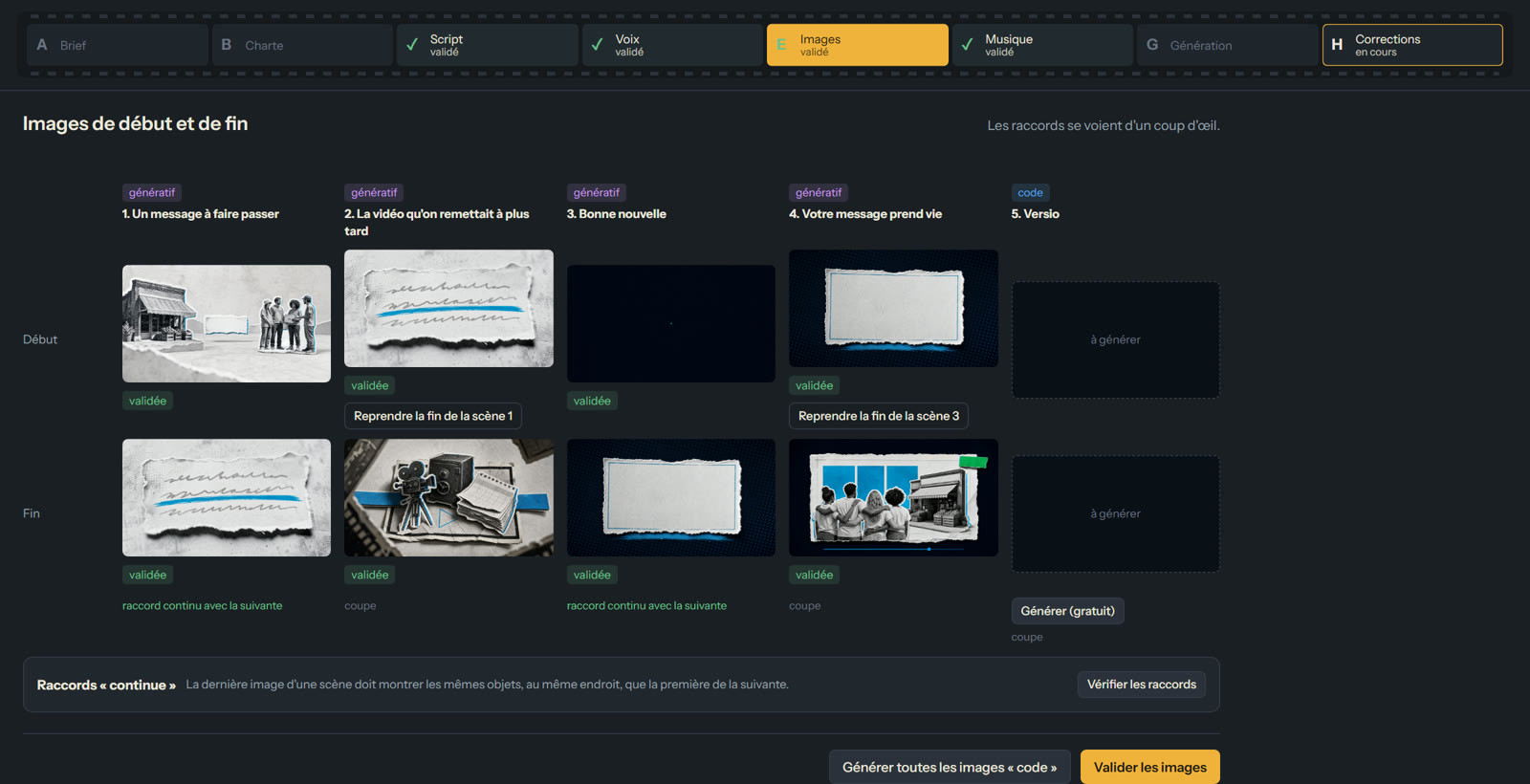Click title '3. Bonne nouvelle'

617,214
